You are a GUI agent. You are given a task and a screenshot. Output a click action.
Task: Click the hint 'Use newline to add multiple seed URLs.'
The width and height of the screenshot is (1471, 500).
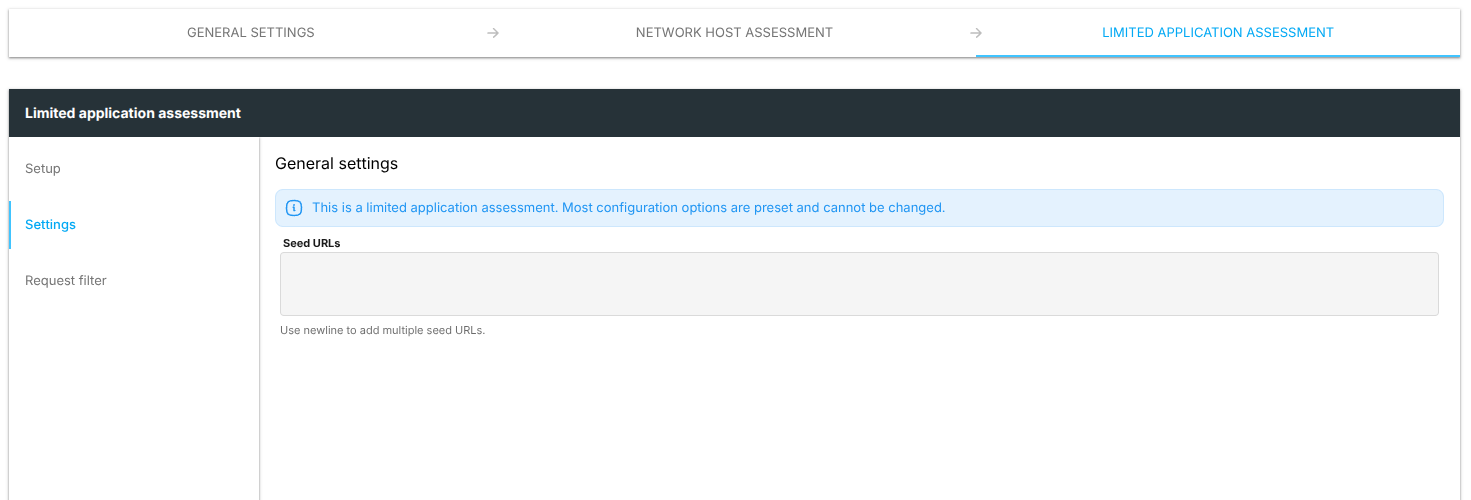(382, 330)
